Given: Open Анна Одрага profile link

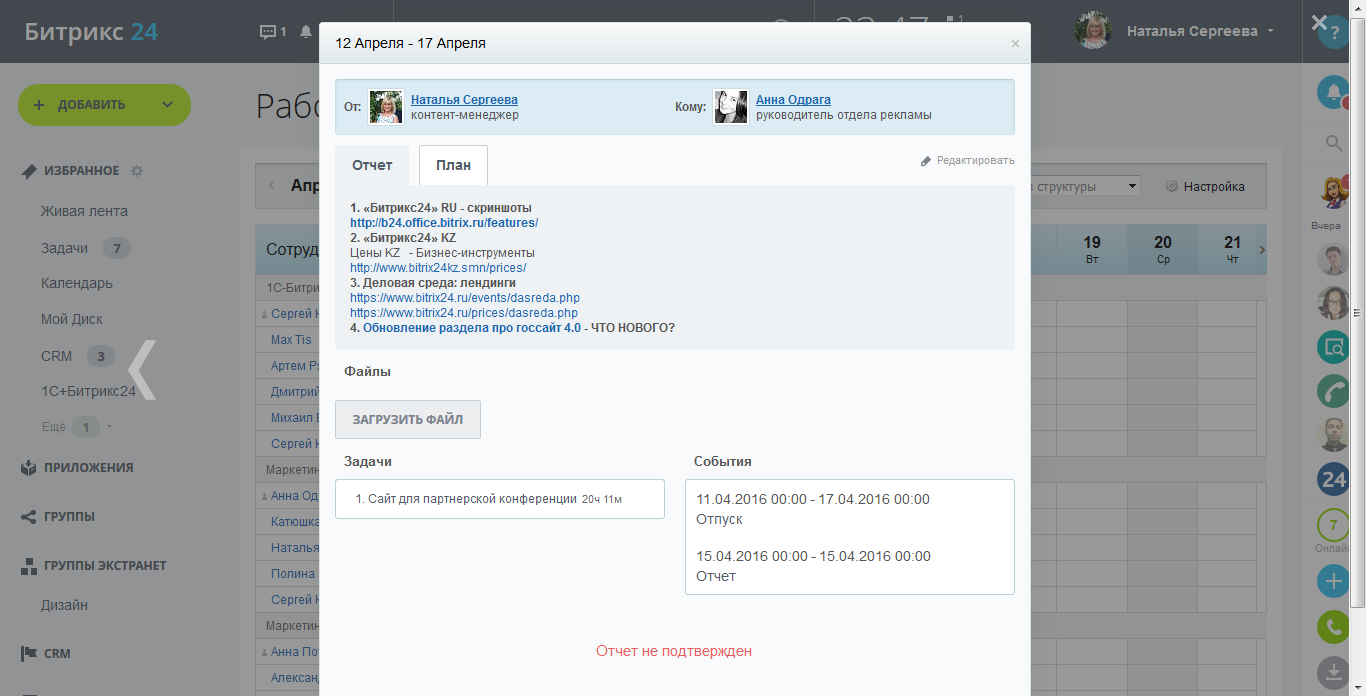Looking at the screenshot, I should coord(793,100).
